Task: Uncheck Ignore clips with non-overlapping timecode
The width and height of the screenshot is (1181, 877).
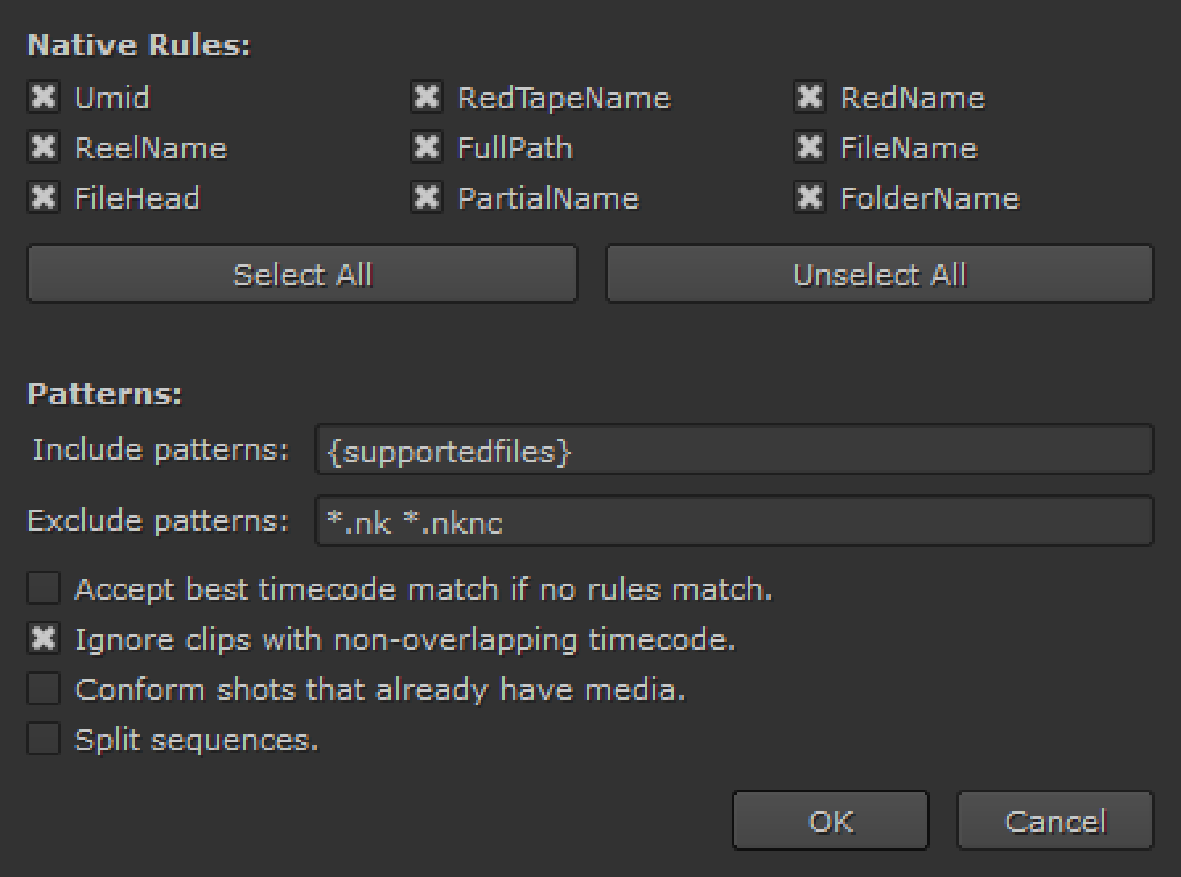Action: coord(43,640)
